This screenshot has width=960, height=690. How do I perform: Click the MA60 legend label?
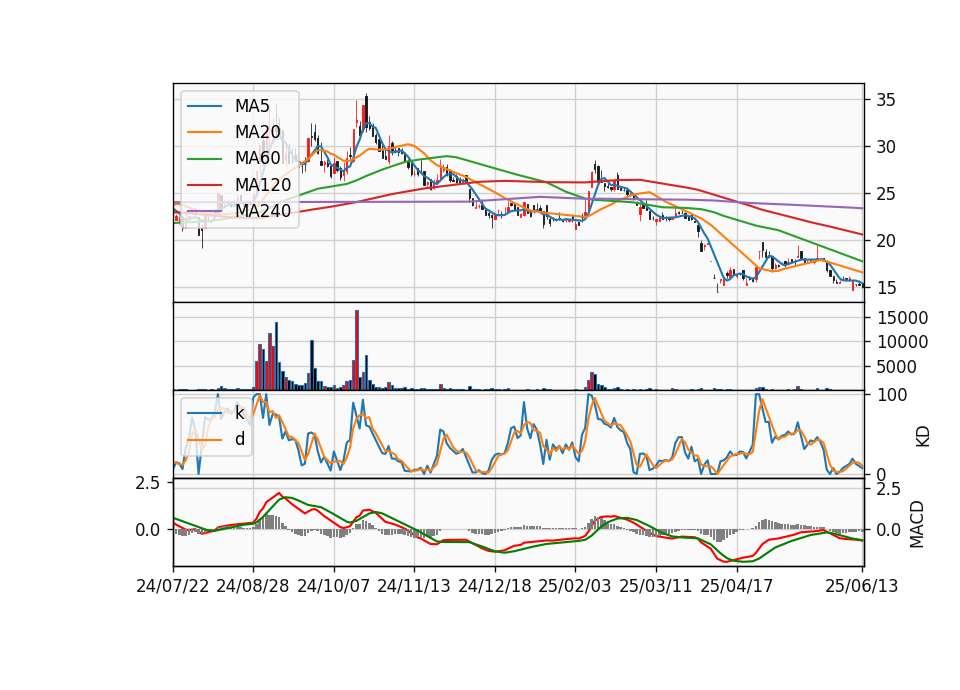257,158
